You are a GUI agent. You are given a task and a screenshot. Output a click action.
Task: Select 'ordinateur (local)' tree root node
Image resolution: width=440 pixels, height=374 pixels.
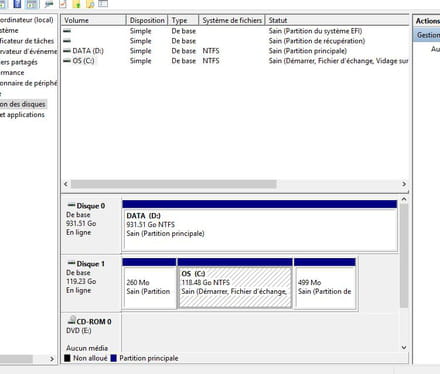pos(27,20)
